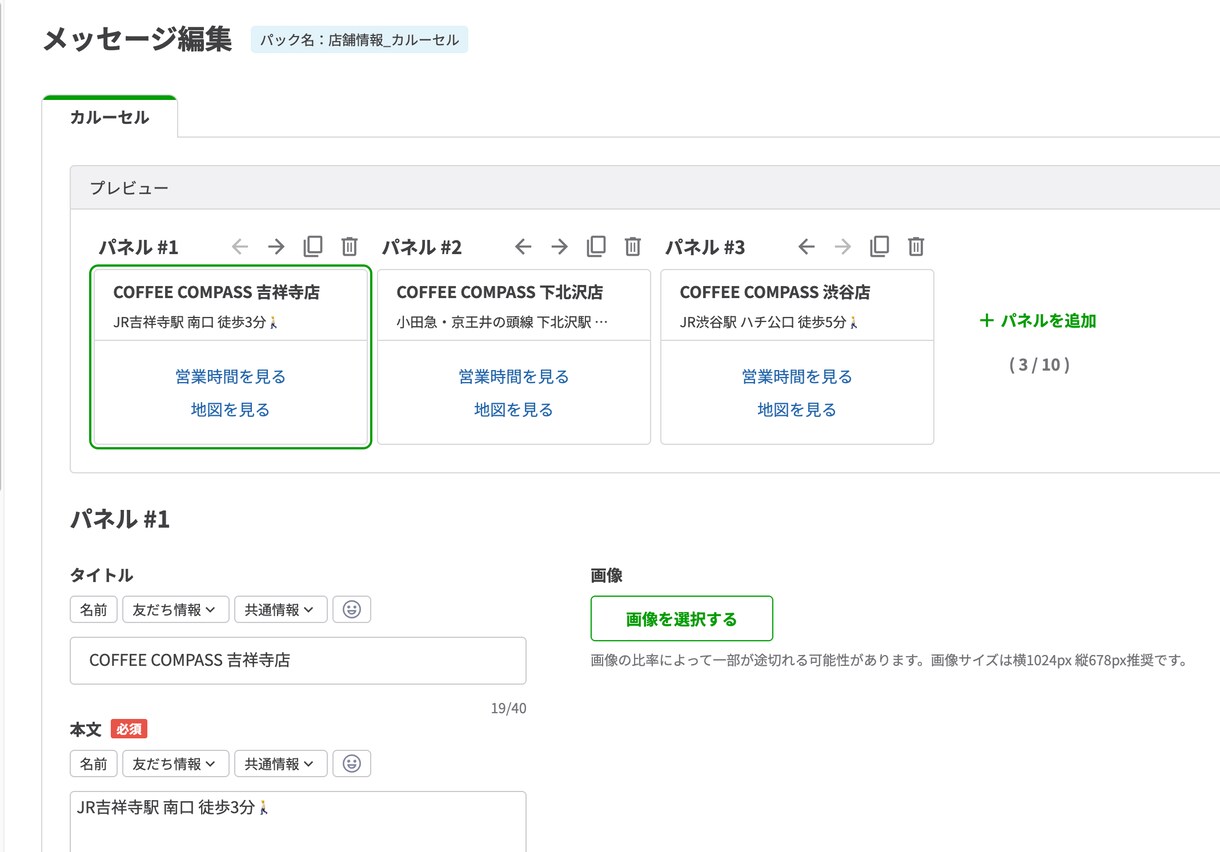Open emoji picker for 本文 field
Viewport: 1220px width, 852px height.
coord(352,763)
